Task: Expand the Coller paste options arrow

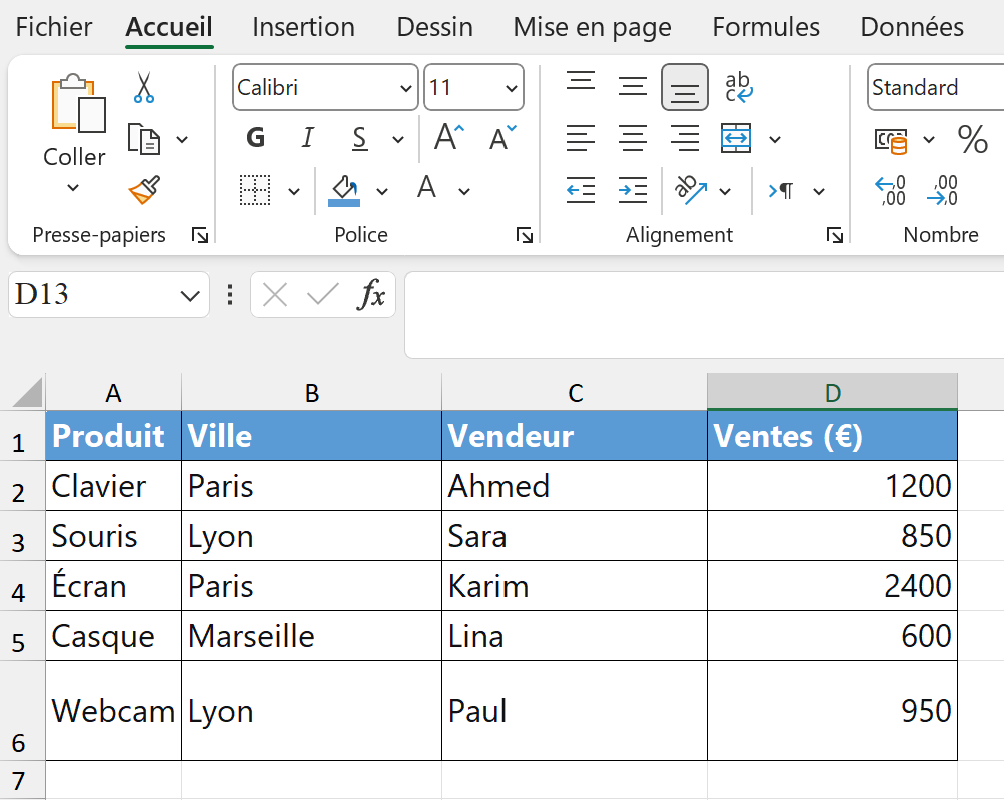Action: pyautogui.click(x=73, y=187)
